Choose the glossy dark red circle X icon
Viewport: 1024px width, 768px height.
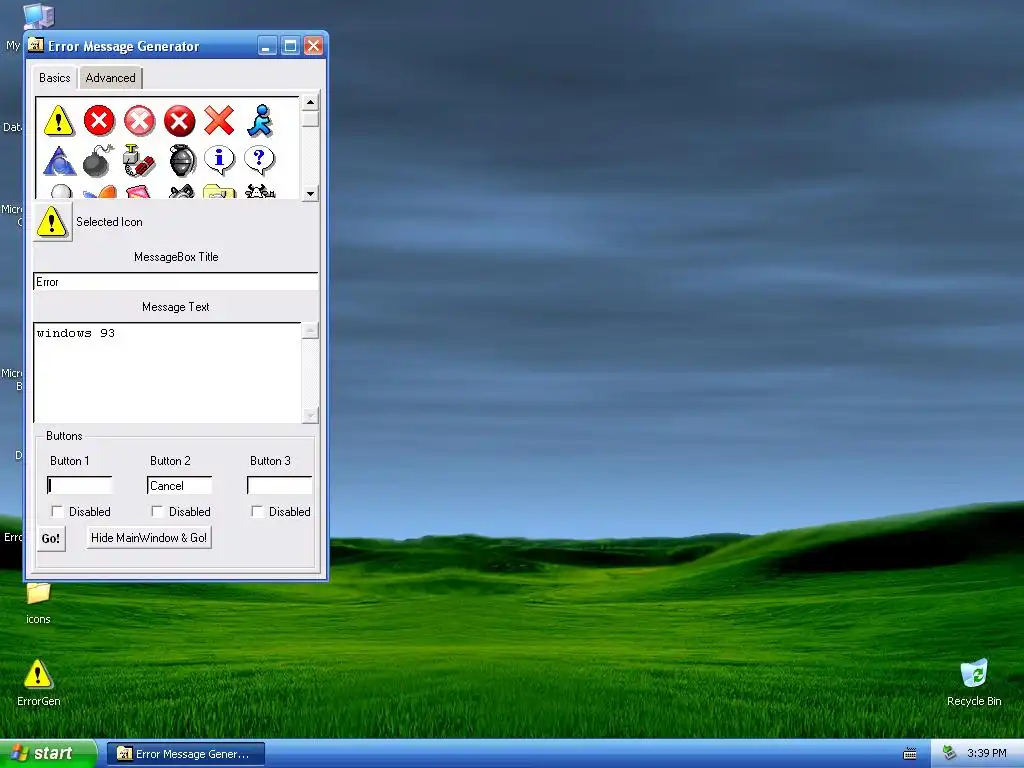point(180,121)
